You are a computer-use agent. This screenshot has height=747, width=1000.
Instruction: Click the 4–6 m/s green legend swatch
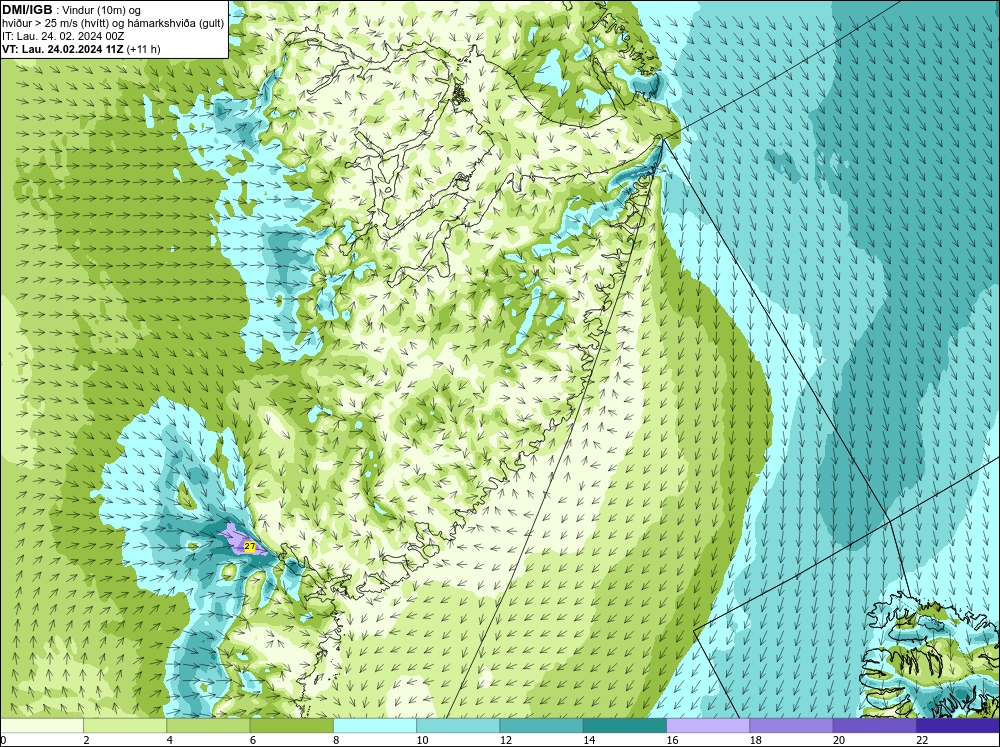[x=208, y=726]
